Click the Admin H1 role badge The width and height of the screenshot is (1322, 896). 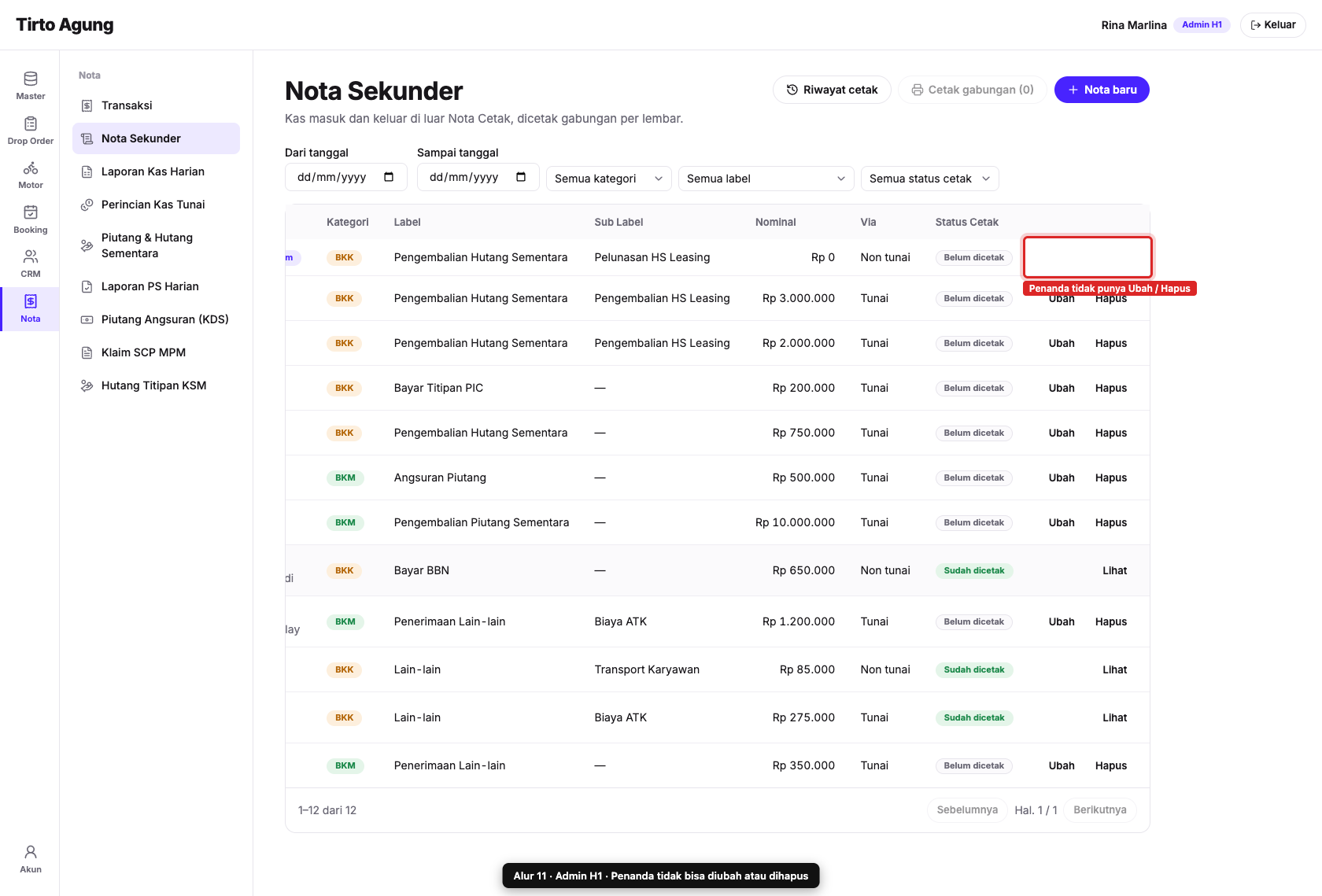pos(1202,25)
